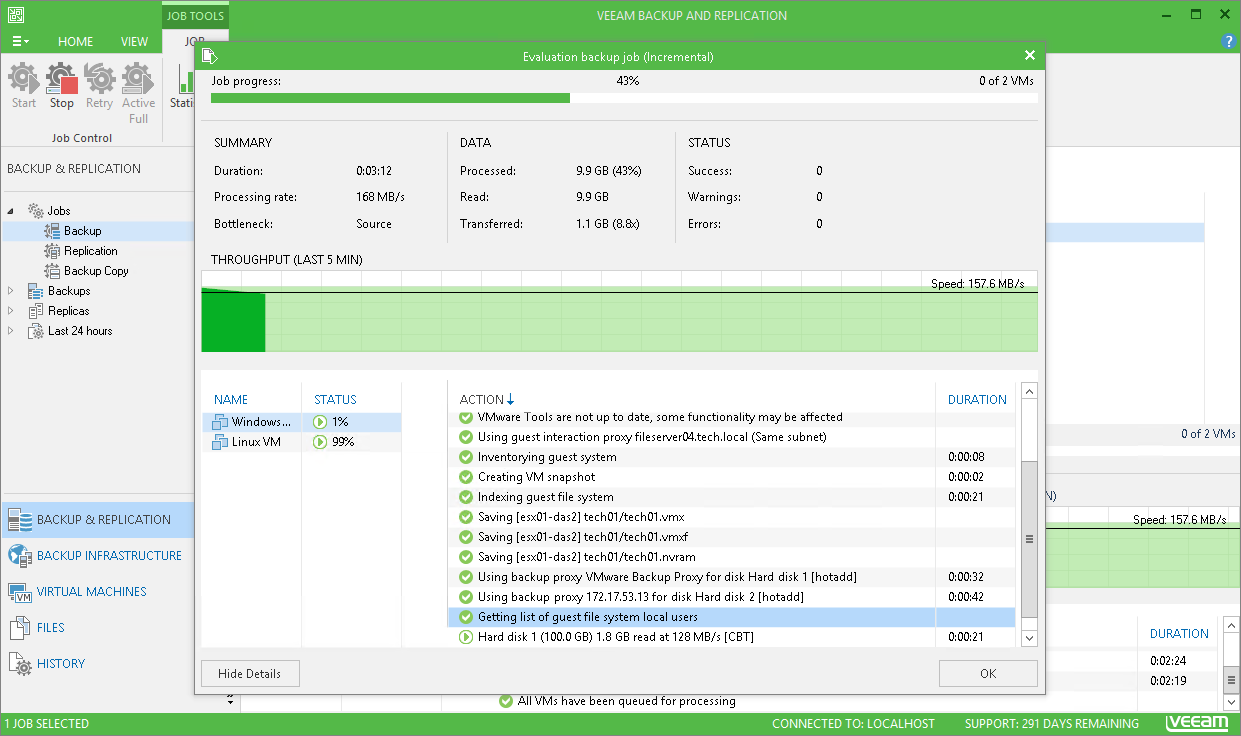Click the Hide Details button
The height and width of the screenshot is (736, 1241).
[250, 674]
